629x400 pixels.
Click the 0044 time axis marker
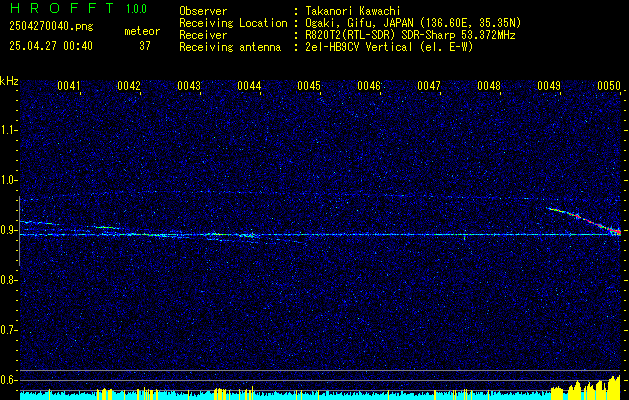click(x=249, y=86)
